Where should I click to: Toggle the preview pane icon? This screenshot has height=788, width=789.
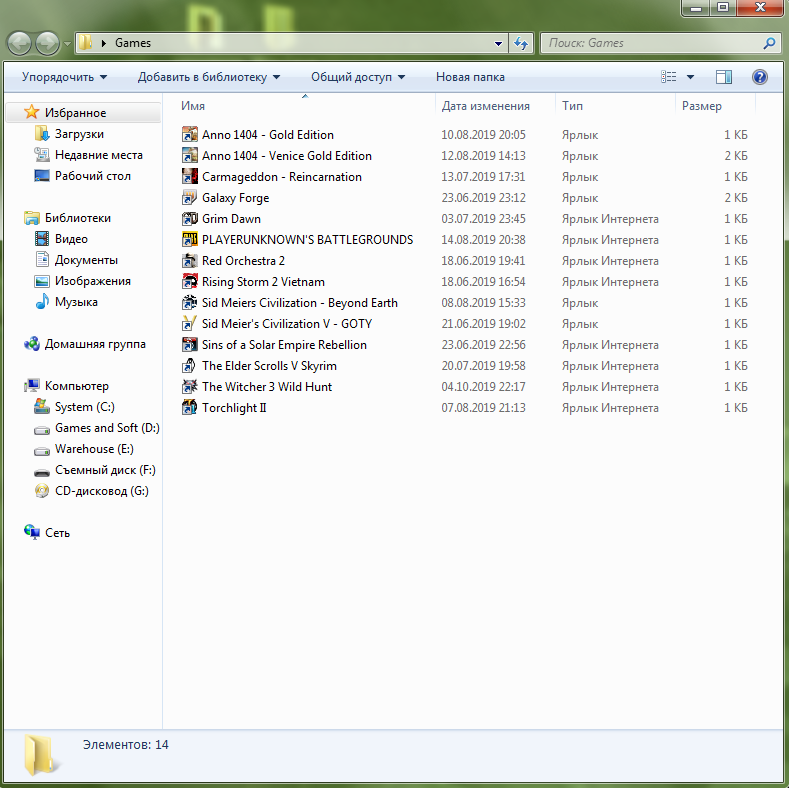tap(724, 77)
